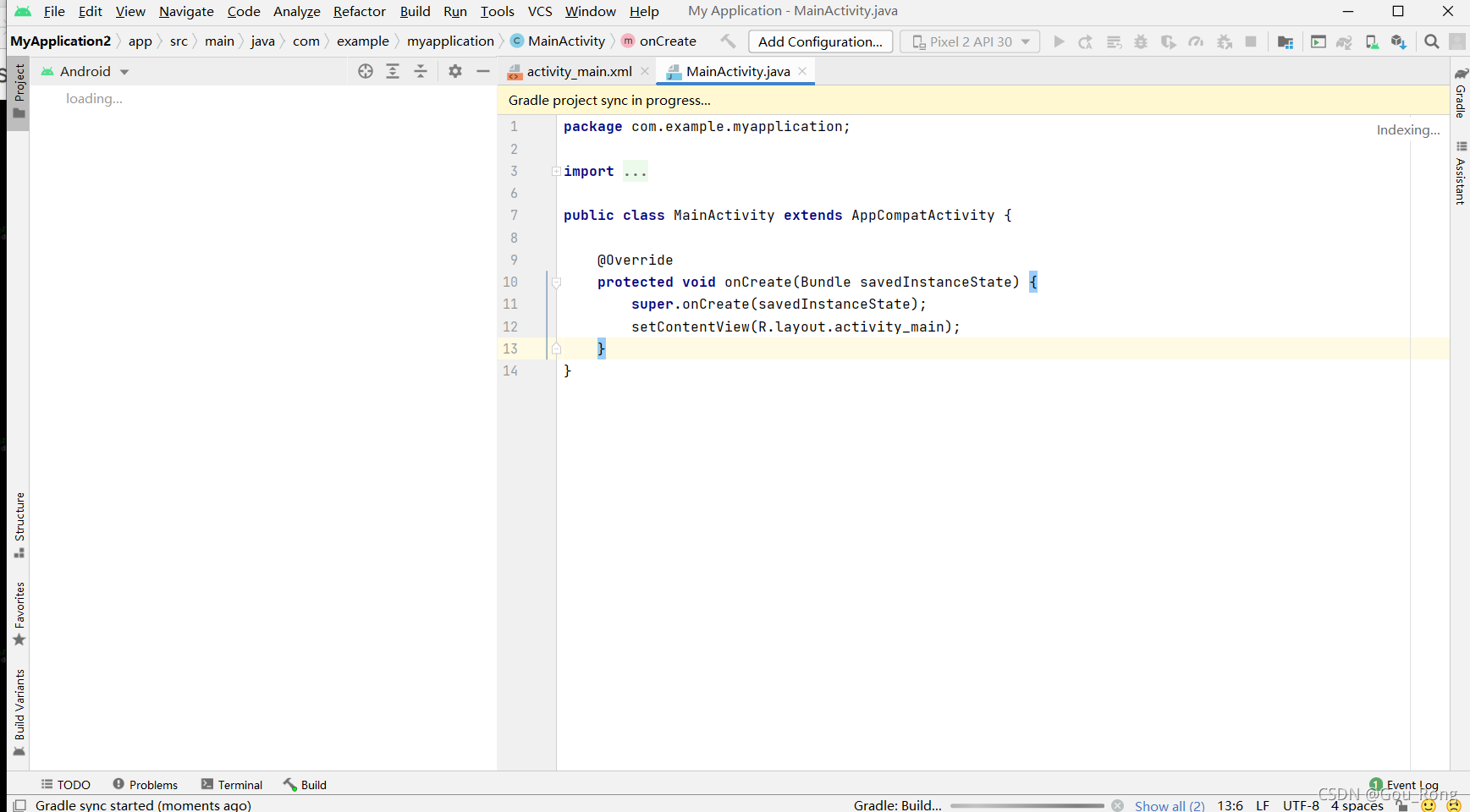The height and width of the screenshot is (812, 1470).
Task: Click the happy smiley feedback icon
Action: (1429, 806)
